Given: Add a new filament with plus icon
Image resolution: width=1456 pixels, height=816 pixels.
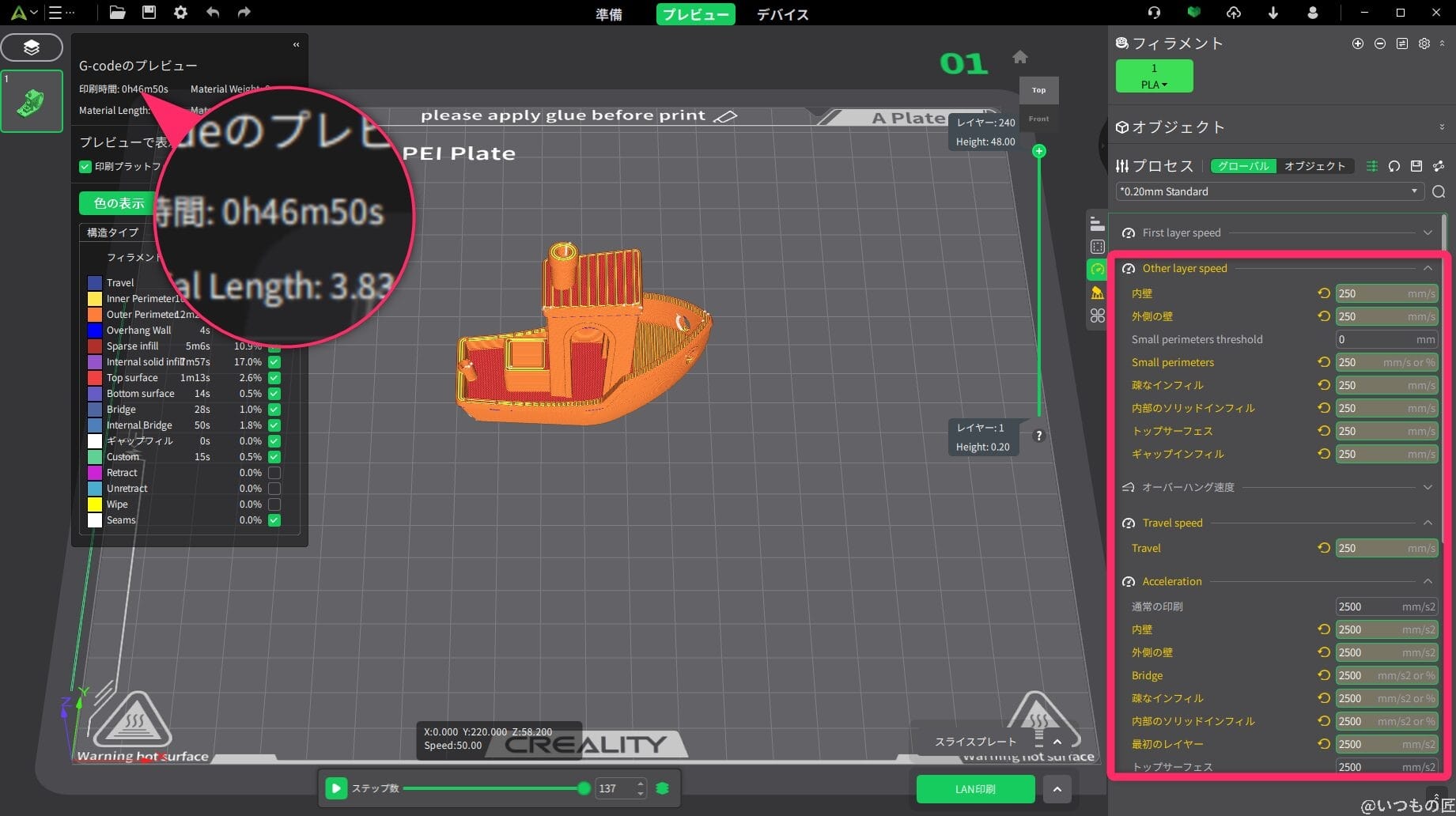Looking at the screenshot, I should 1358,43.
